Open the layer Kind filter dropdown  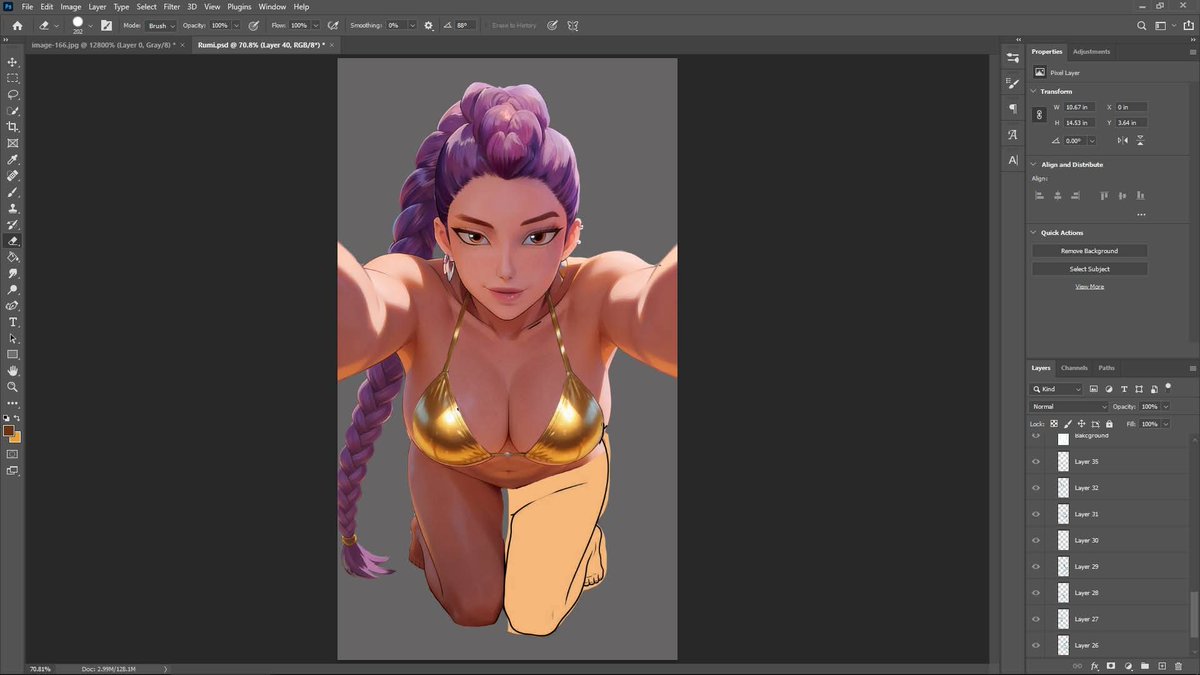(1057, 389)
